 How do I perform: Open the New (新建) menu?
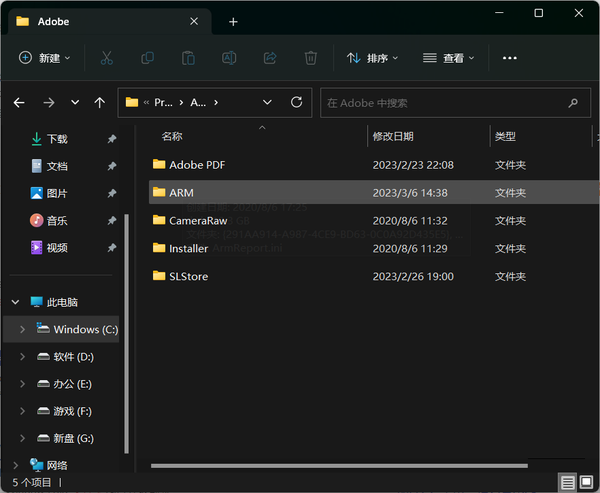pyautogui.click(x=45, y=58)
